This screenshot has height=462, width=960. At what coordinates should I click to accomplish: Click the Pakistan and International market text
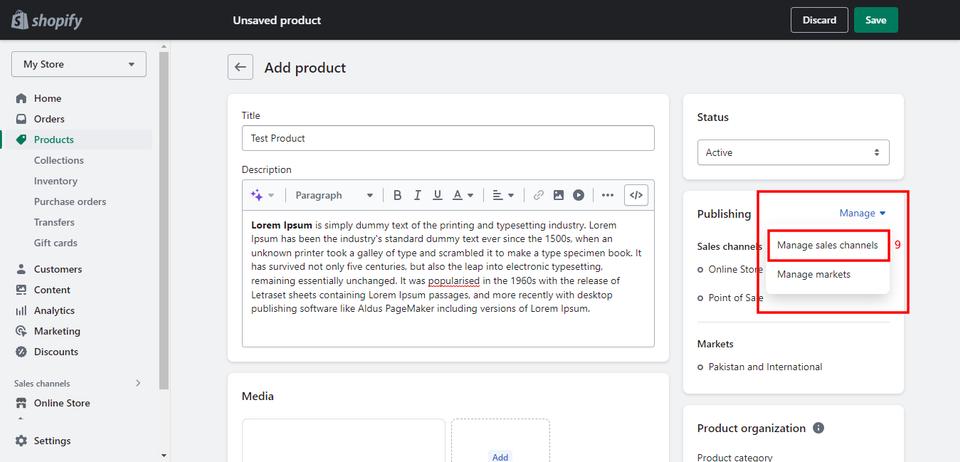(x=765, y=367)
